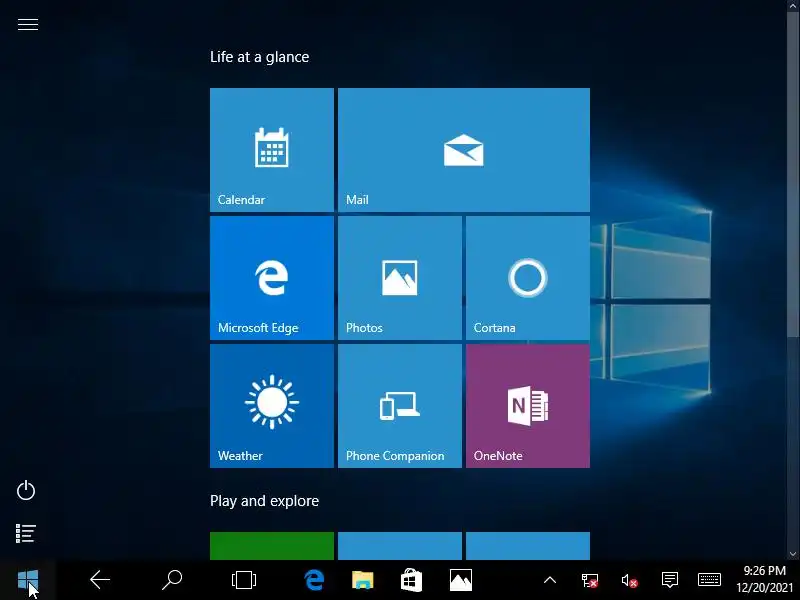Open taskbar Search magnifier

pos(172,580)
